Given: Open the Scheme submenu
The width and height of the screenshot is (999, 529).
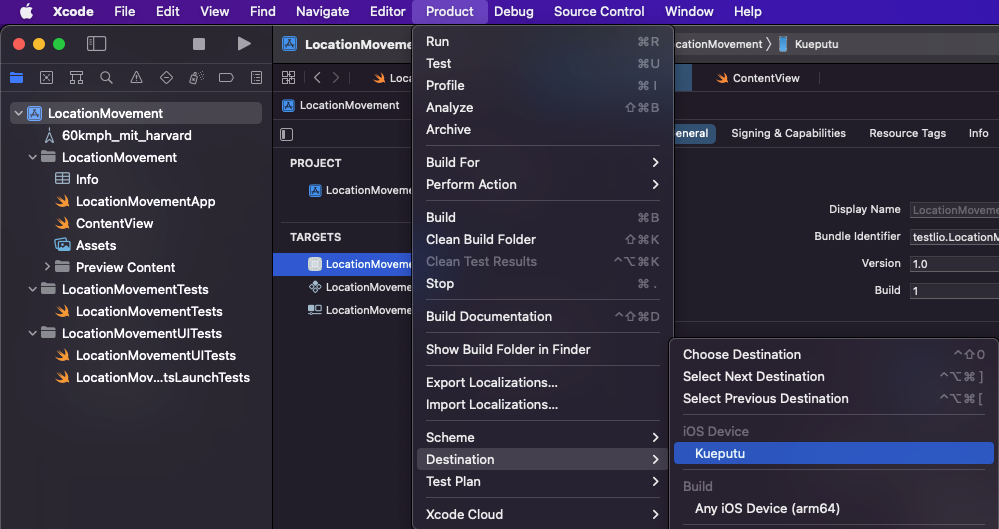Looking at the screenshot, I should (x=542, y=437).
